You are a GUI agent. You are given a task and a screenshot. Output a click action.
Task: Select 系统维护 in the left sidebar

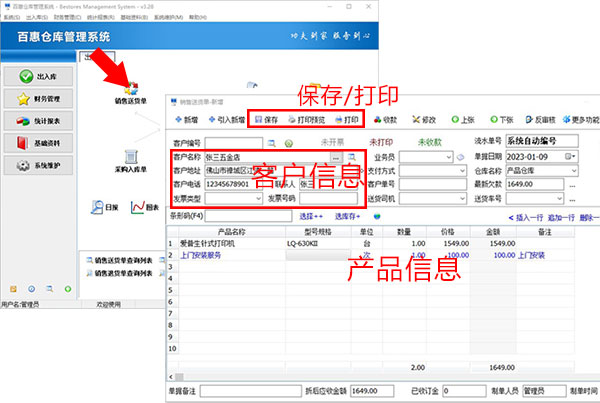click(38, 165)
